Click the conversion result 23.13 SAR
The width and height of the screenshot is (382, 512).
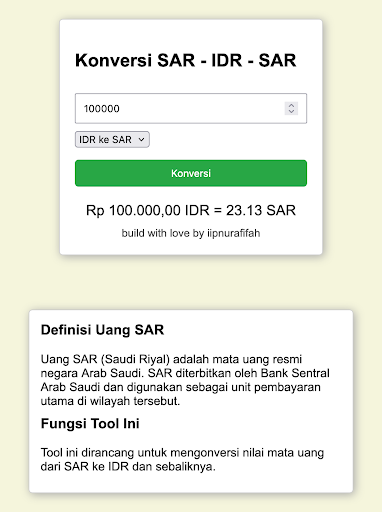[261, 210]
